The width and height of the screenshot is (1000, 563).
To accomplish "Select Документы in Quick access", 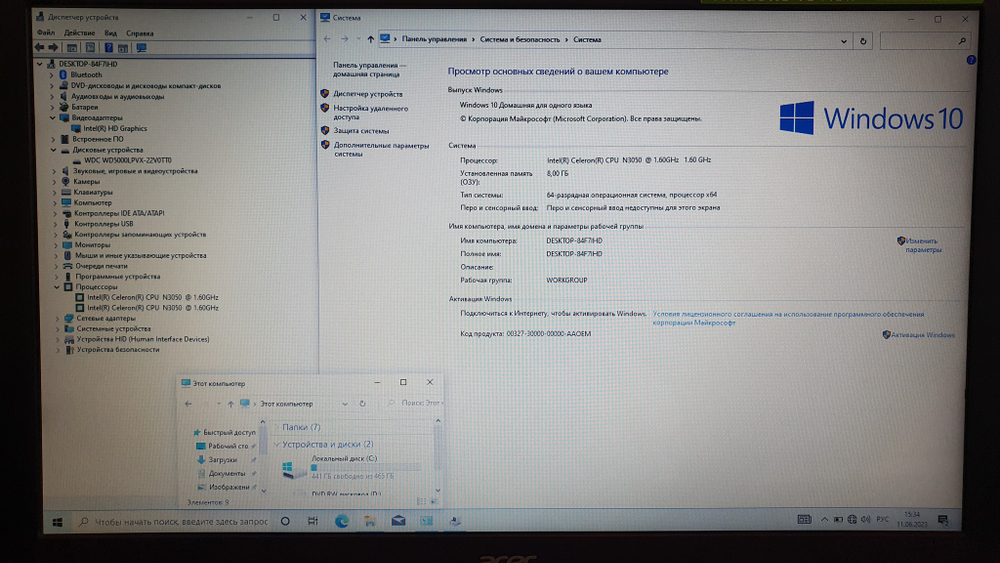I will [x=226, y=474].
